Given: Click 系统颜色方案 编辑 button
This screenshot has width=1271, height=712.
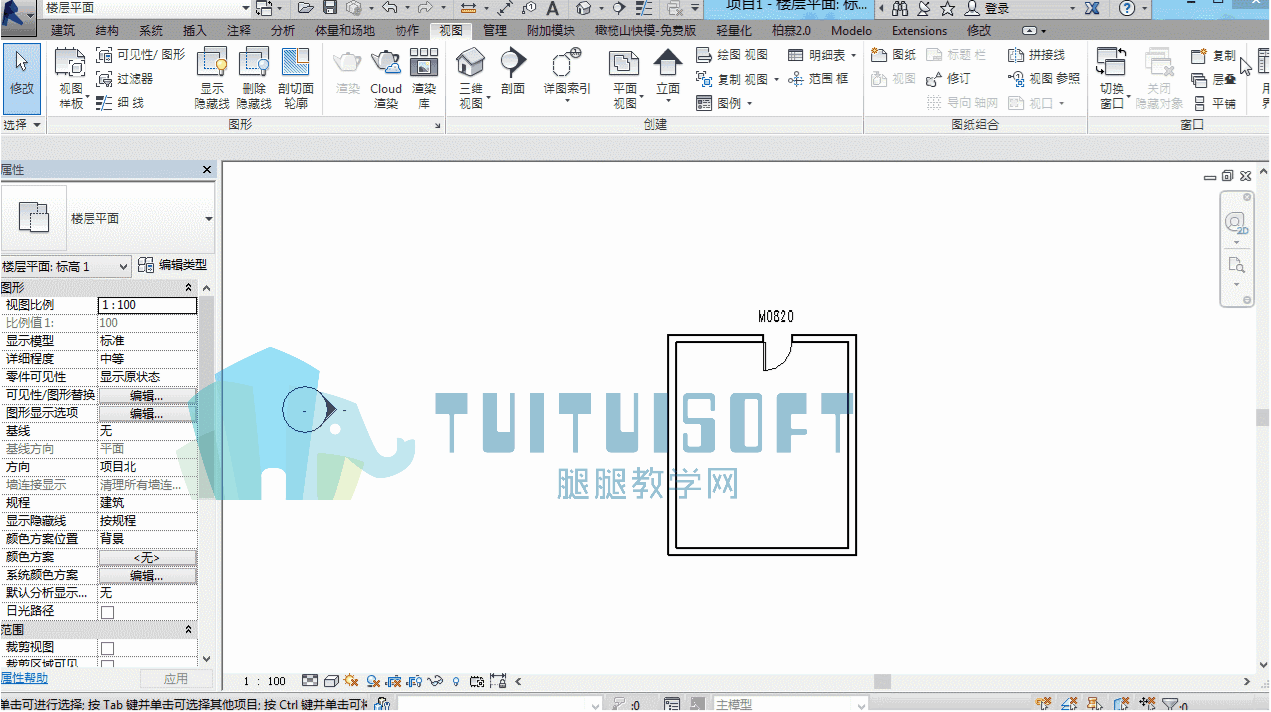Looking at the screenshot, I should (x=147, y=575).
